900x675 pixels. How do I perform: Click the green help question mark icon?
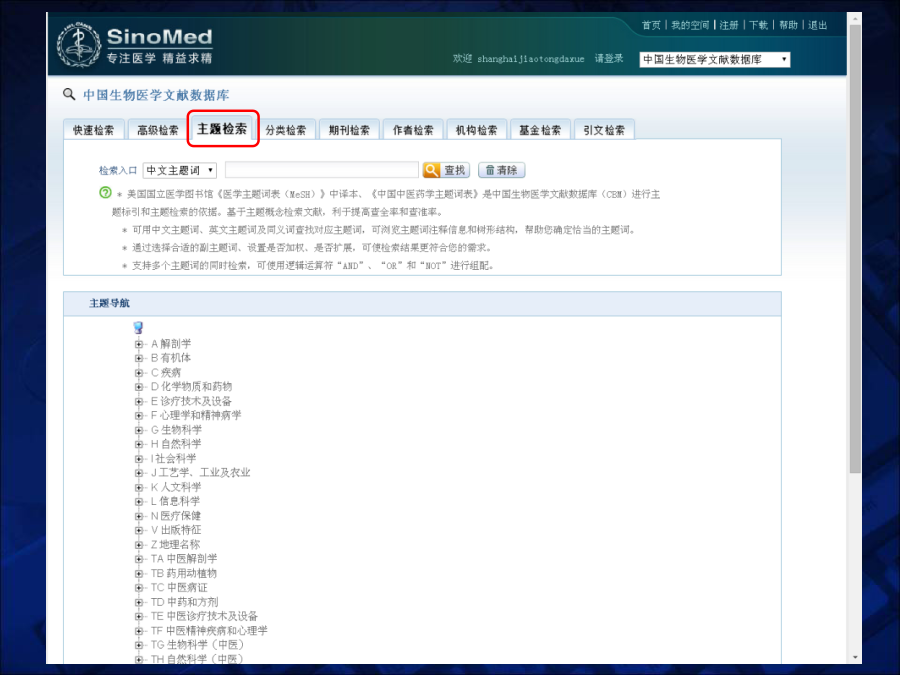(105, 193)
